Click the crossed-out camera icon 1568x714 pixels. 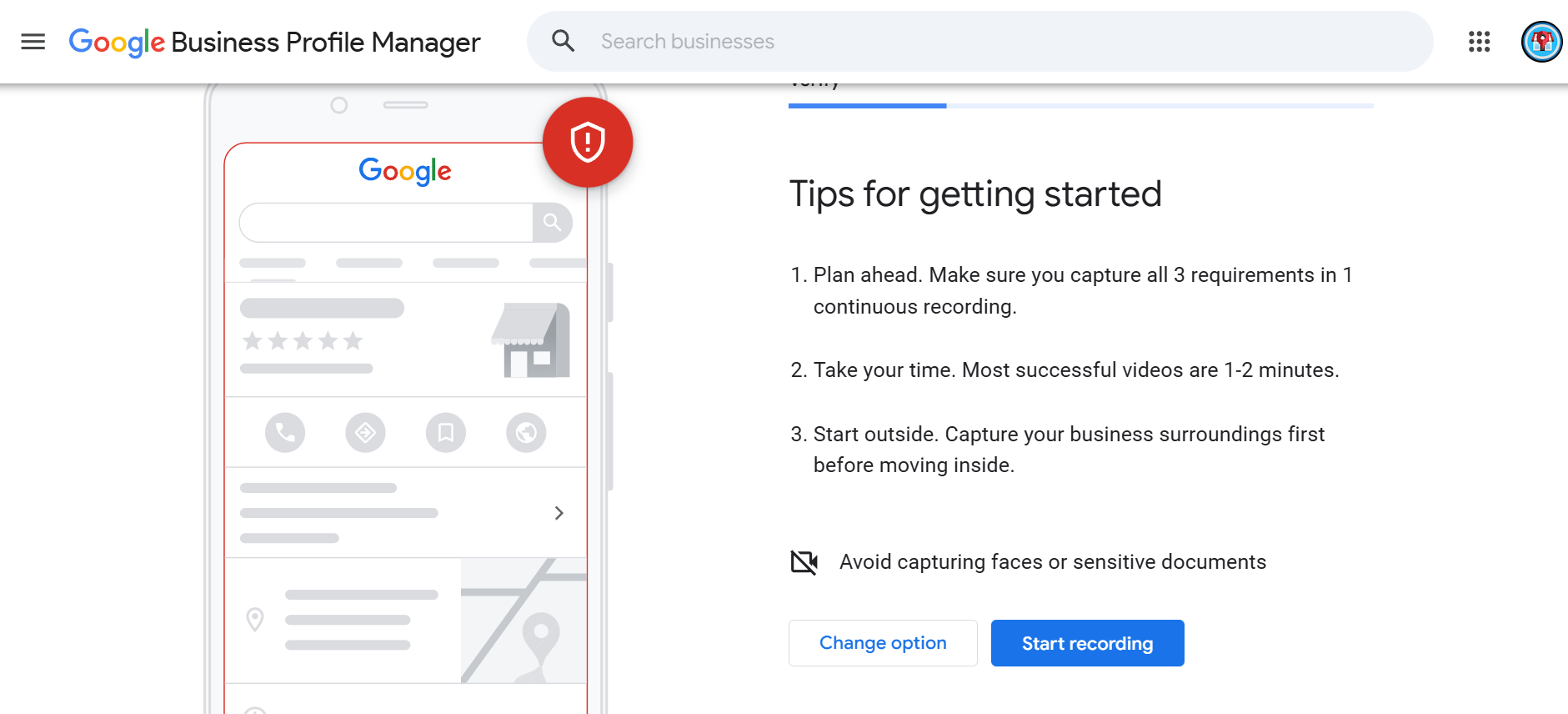pyautogui.click(x=804, y=562)
